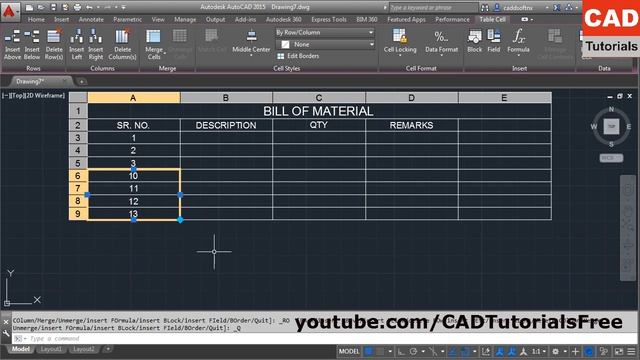Switch to the Table Cell ribbon tab

click(492, 20)
